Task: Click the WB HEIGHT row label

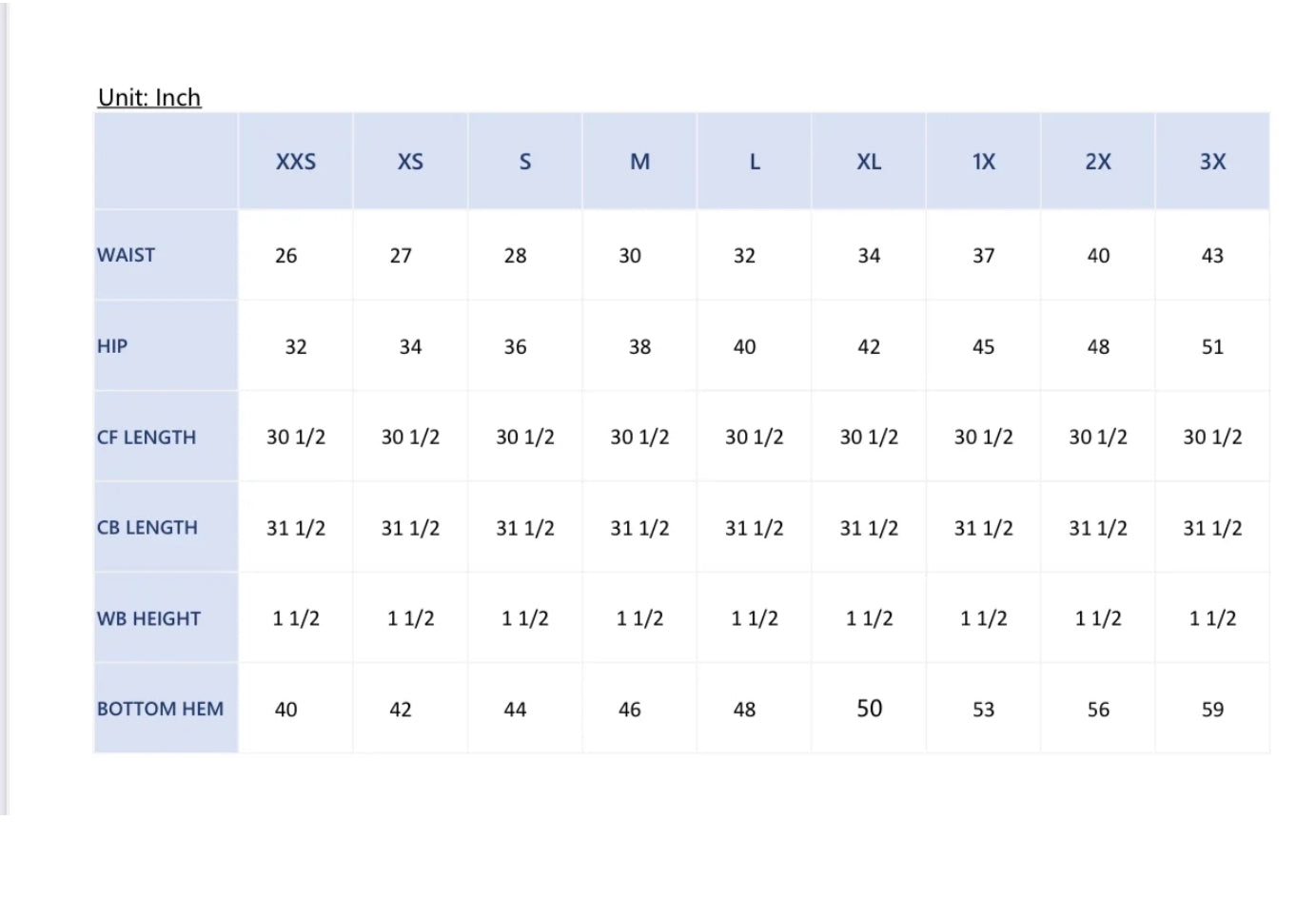Action: click(148, 619)
